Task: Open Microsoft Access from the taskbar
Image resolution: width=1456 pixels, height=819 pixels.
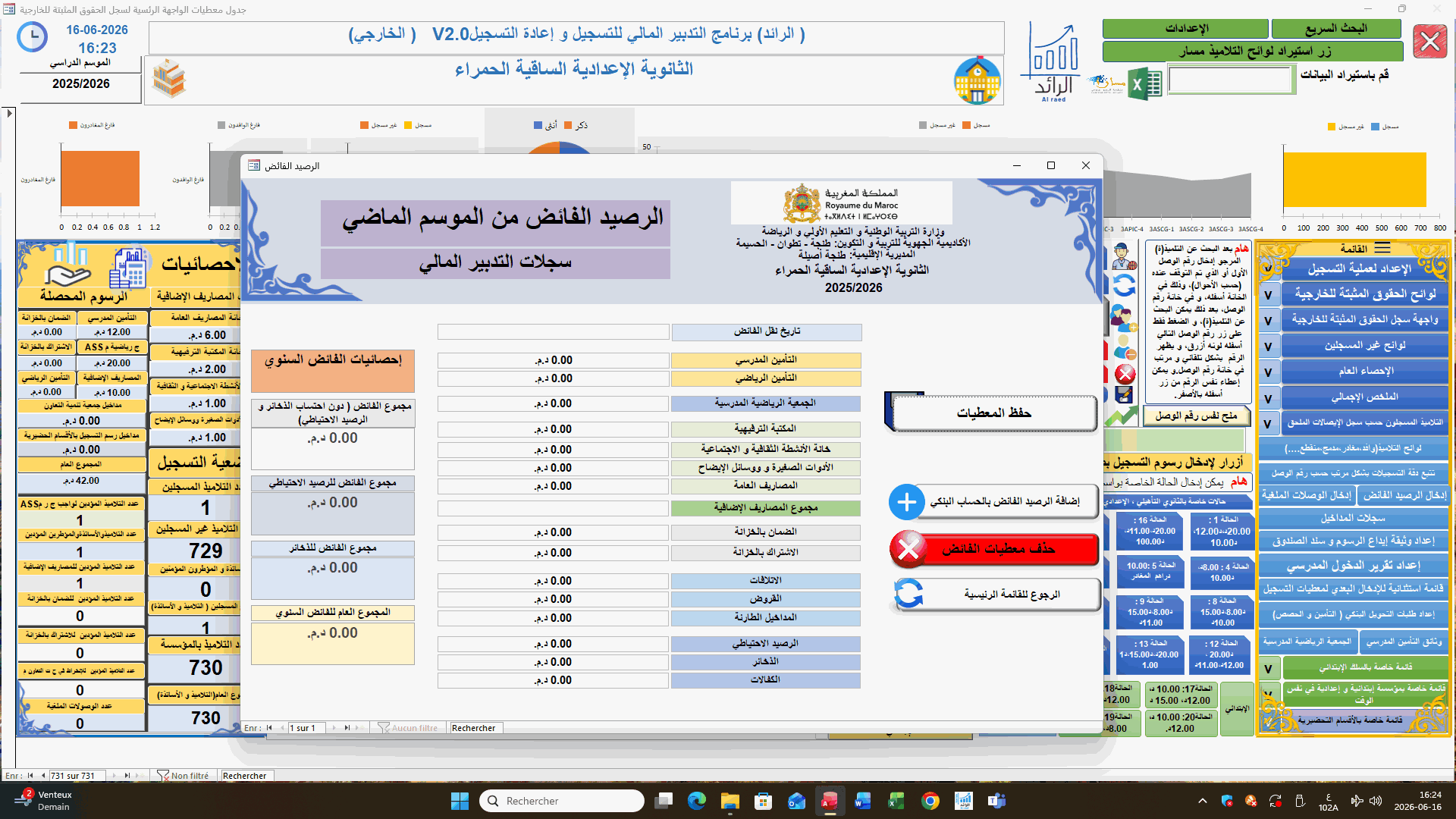Action: (x=830, y=801)
